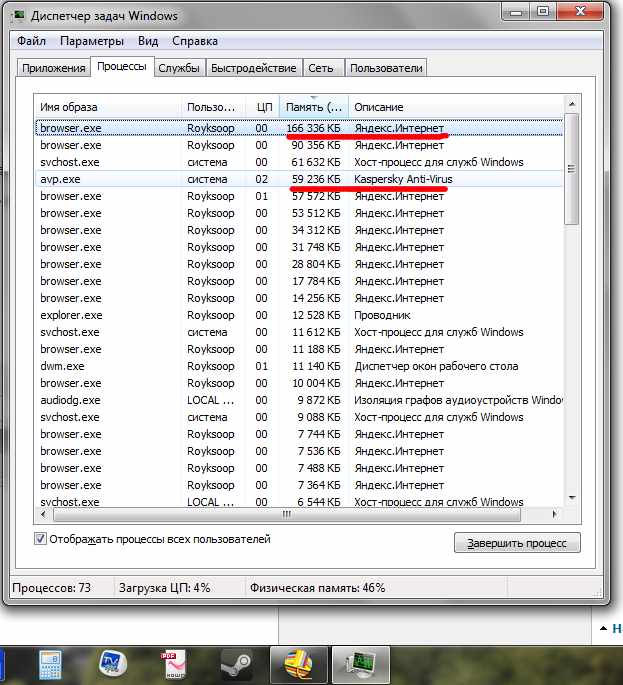Select the browser.exe row using 7 364 КБ
This screenshot has height=685, width=623.
tap(299, 486)
